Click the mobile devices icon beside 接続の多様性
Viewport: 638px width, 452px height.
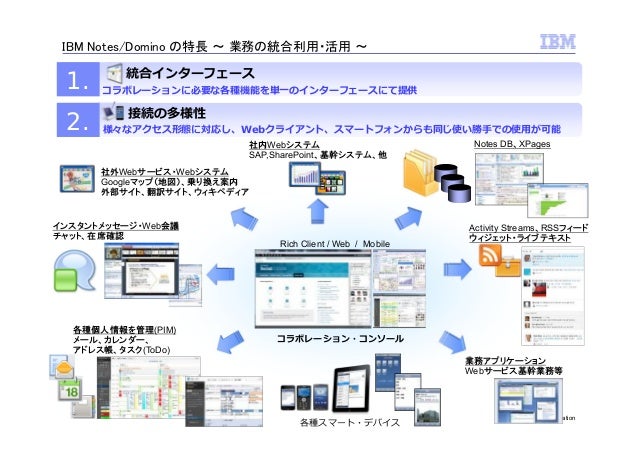(114, 113)
